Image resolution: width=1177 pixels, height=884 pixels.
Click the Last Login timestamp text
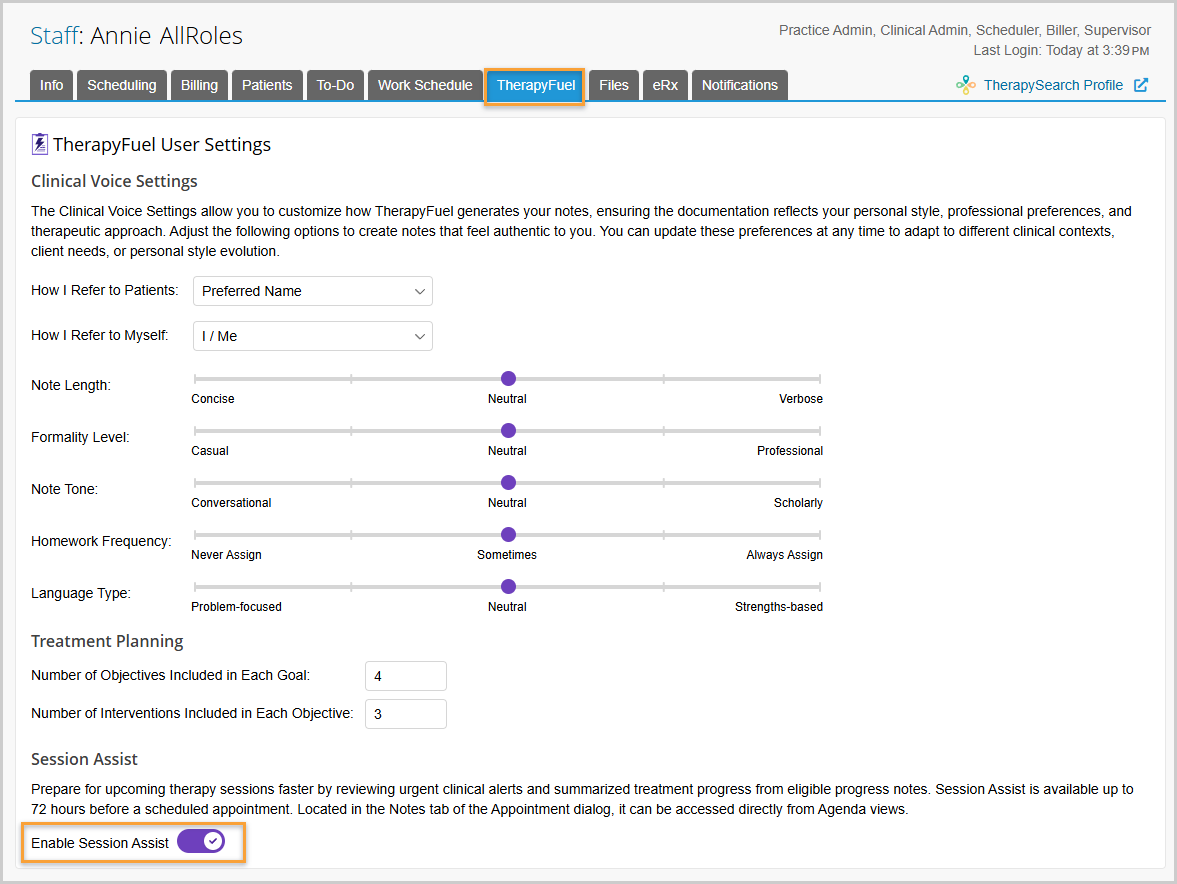tap(1061, 50)
